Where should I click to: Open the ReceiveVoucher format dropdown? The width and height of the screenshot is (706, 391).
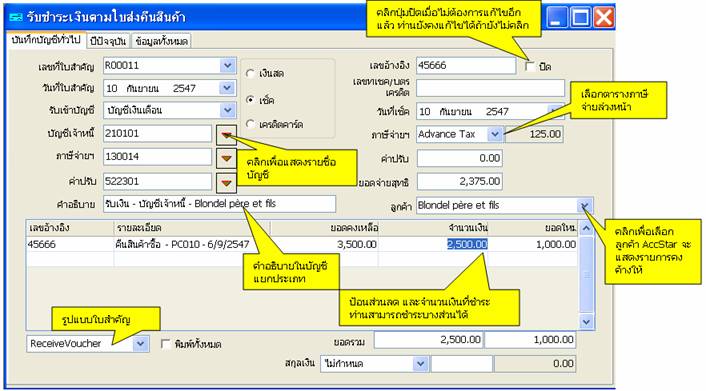pyautogui.click(x=140, y=344)
